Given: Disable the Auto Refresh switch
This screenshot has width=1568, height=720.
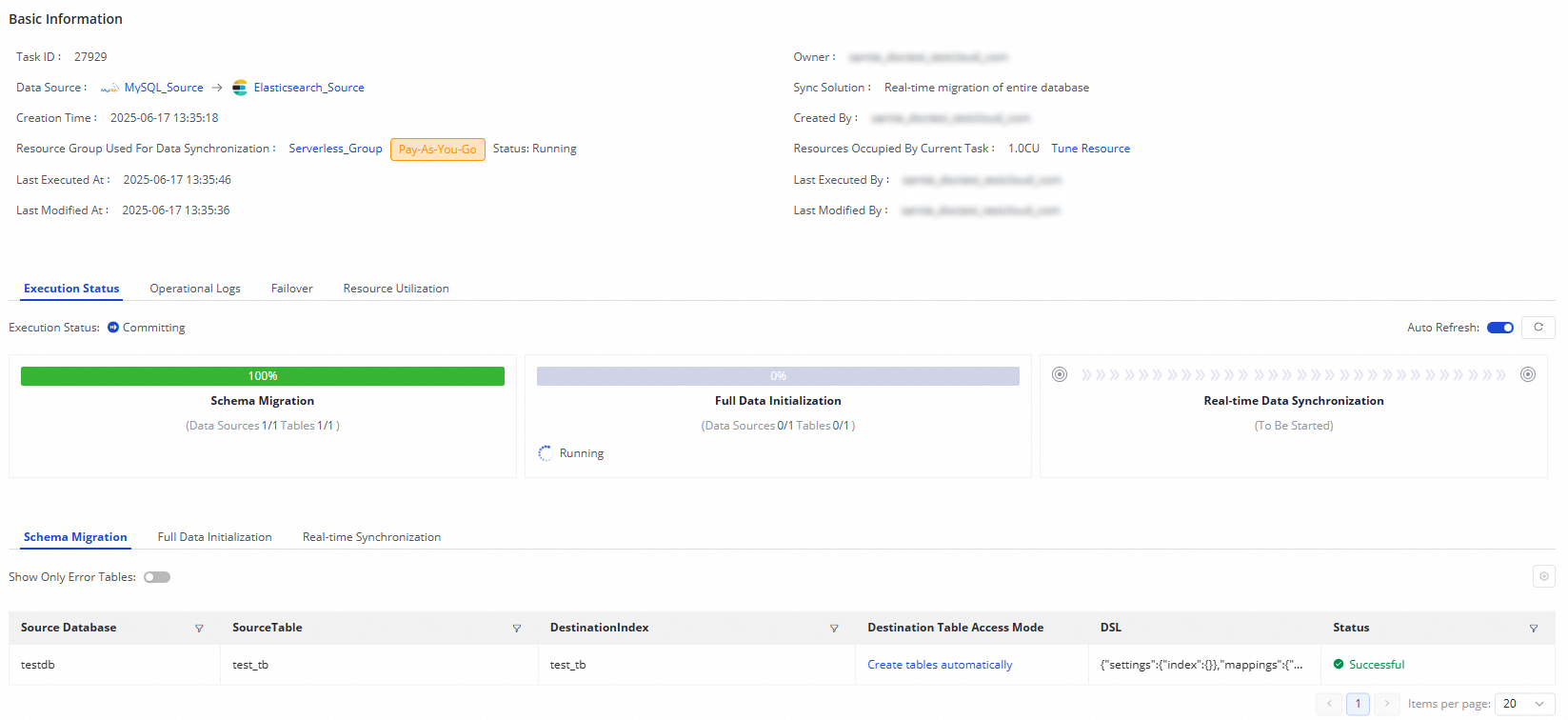Looking at the screenshot, I should (x=1500, y=328).
